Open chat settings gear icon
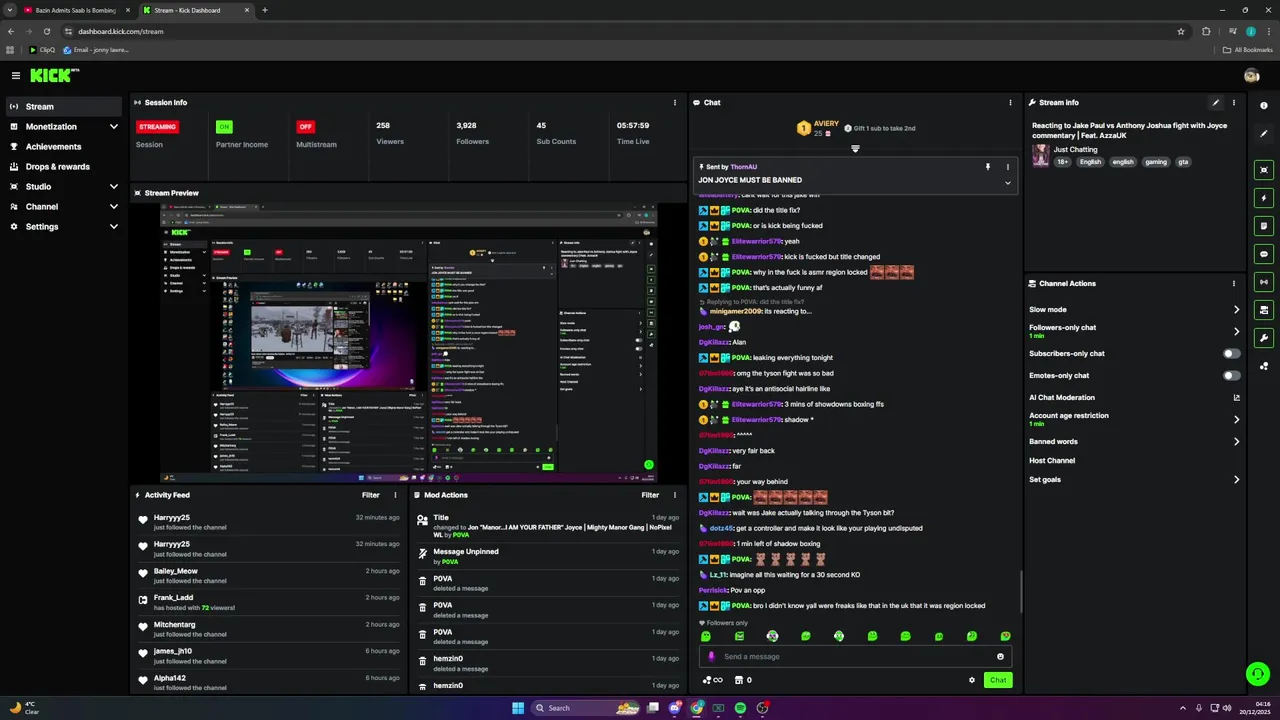 click(971, 680)
